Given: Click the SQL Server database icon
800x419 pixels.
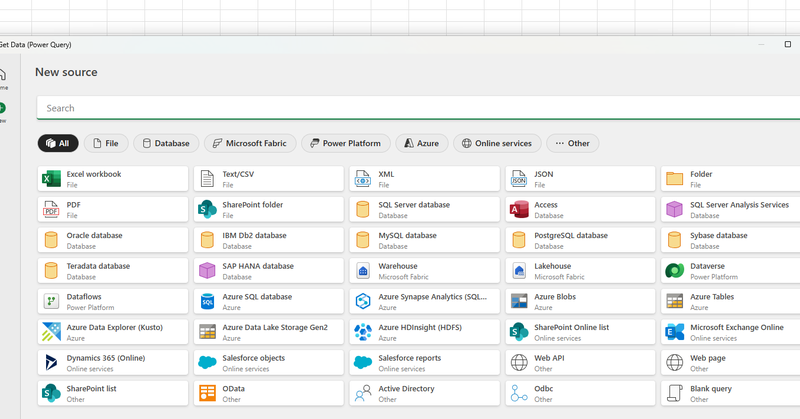Looking at the screenshot, I should pos(363,210).
